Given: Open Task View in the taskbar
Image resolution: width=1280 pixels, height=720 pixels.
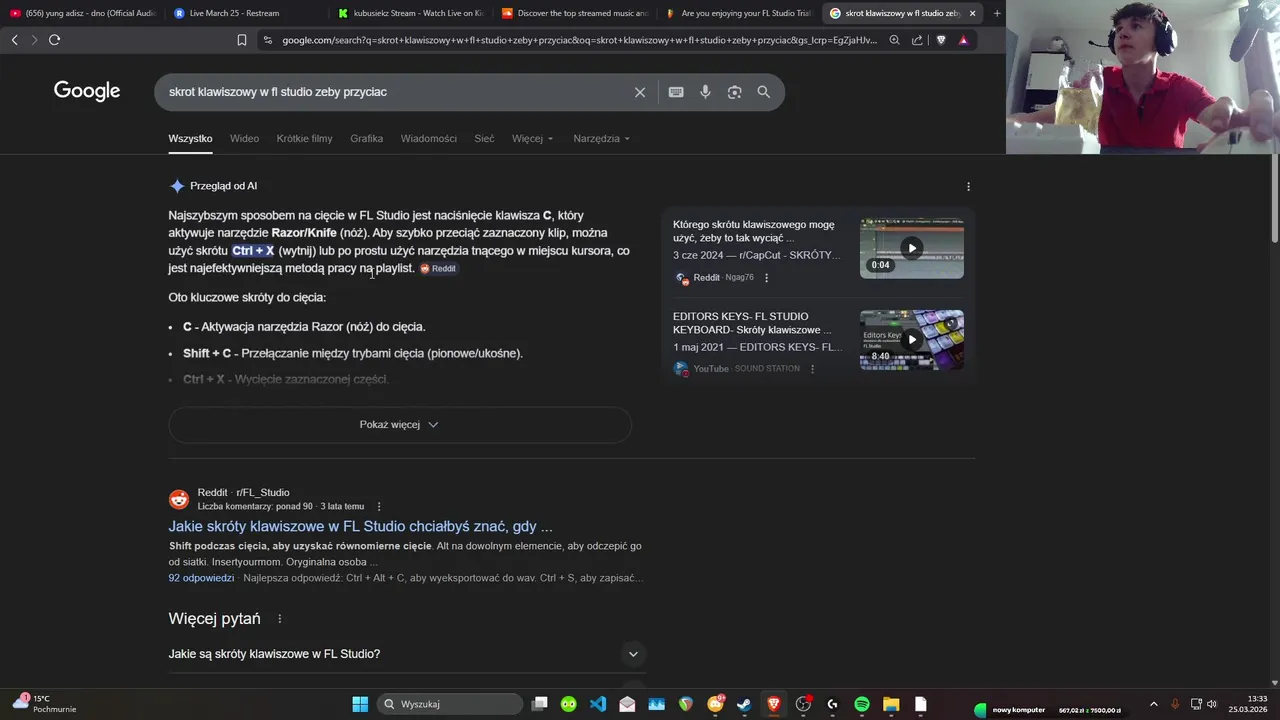Looking at the screenshot, I should [x=540, y=704].
